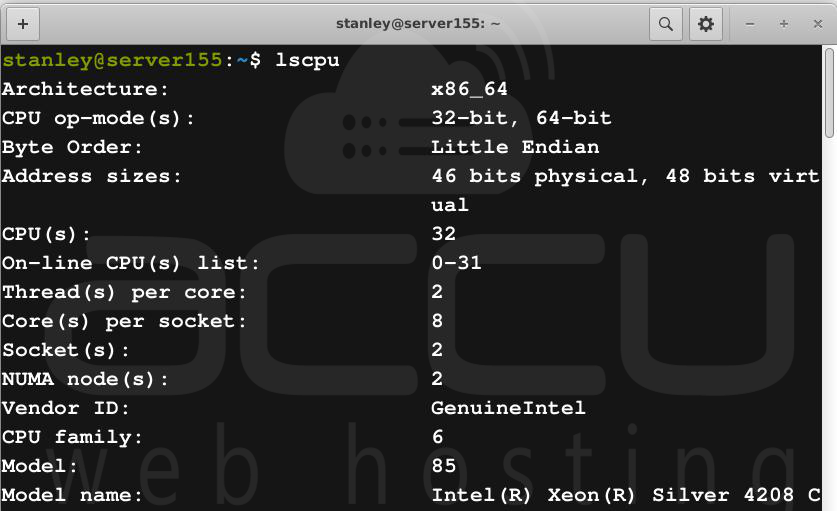
Task: Select the value 0-31
Action: 456,263
